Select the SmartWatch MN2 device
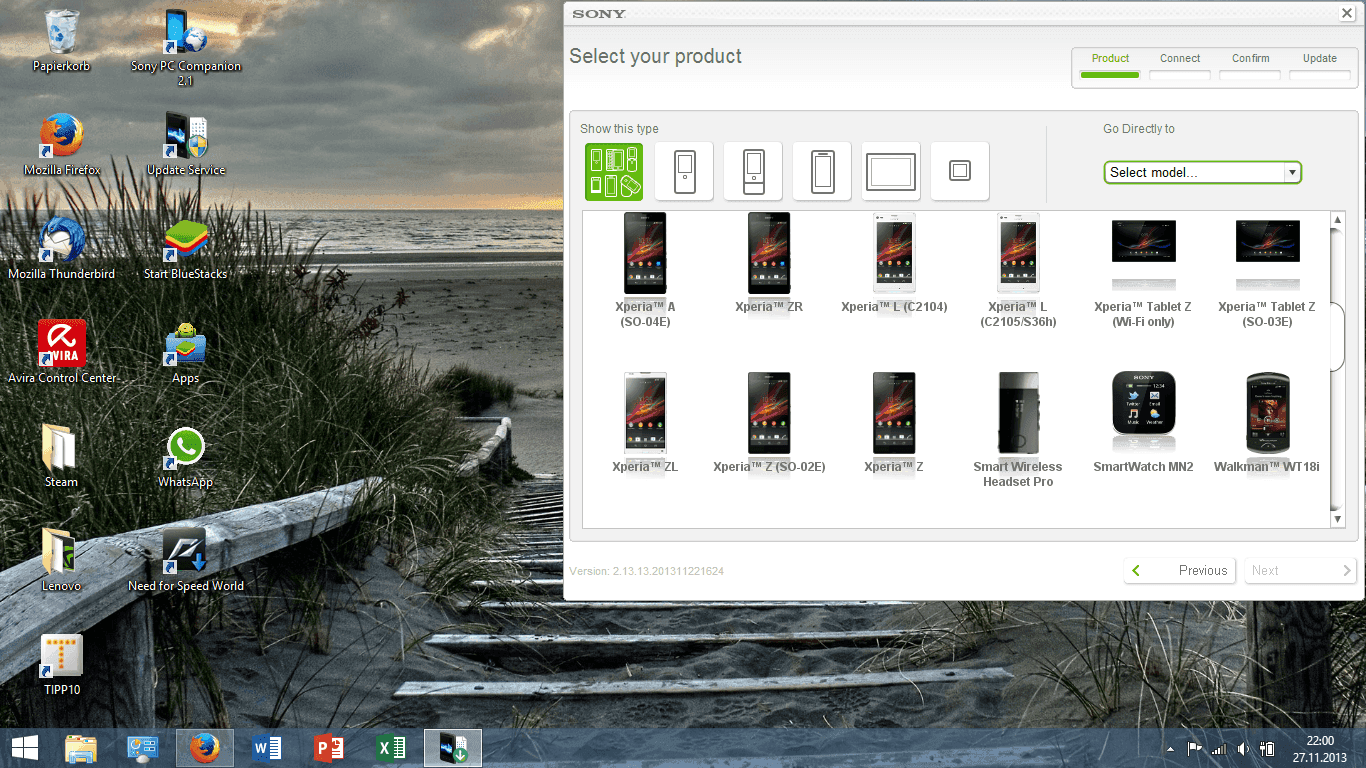 point(1143,423)
